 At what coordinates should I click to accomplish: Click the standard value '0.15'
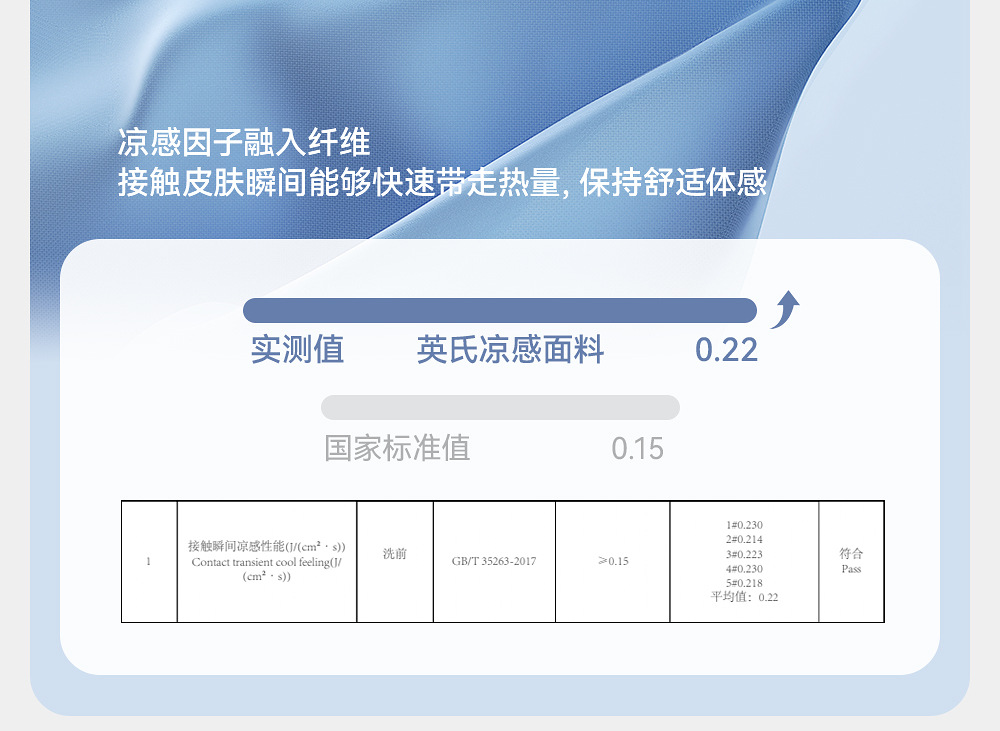coord(638,449)
